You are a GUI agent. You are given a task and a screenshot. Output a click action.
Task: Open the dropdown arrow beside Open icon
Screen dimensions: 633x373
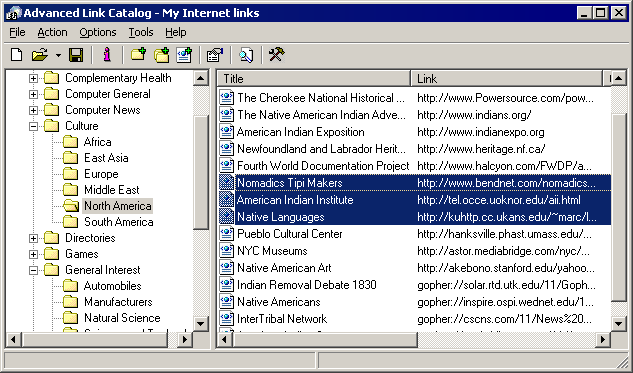(x=58, y=55)
